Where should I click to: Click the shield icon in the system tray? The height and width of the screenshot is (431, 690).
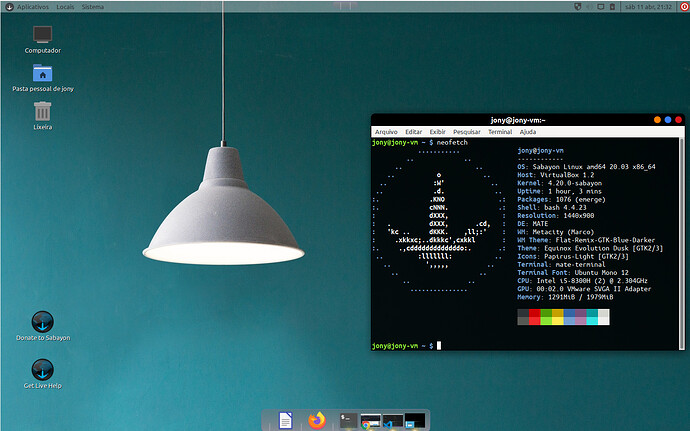pos(578,7)
